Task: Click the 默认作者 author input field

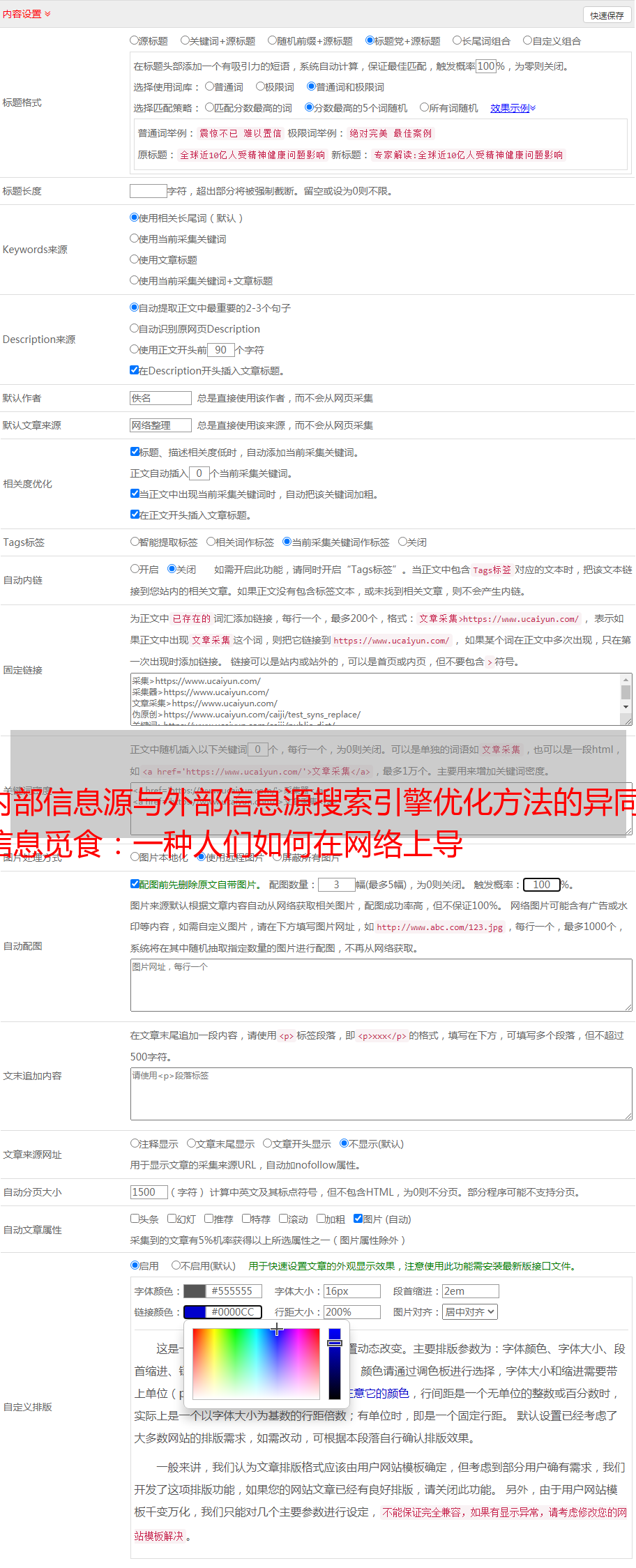Action: click(x=161, y=398)
